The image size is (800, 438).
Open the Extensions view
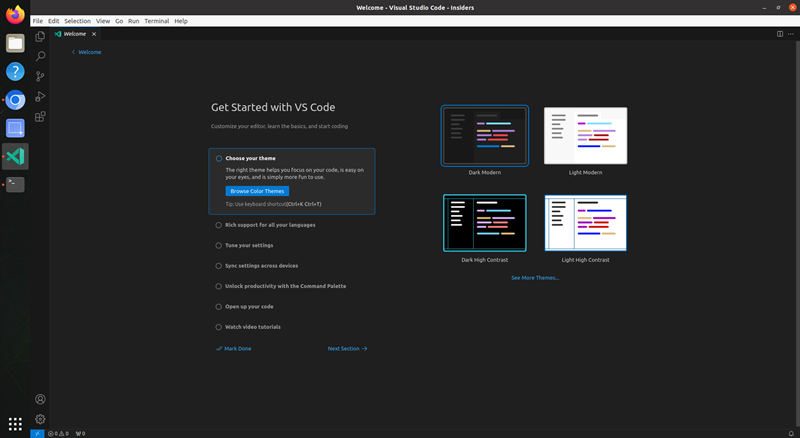click(40, 116)
